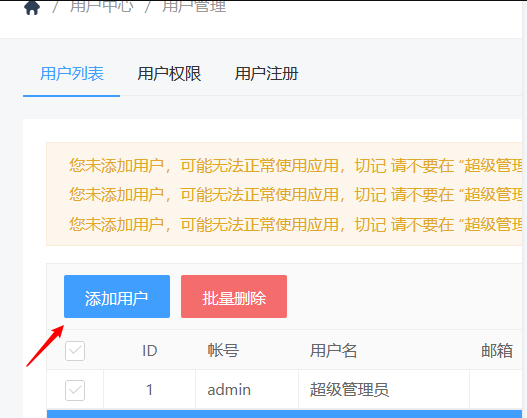Screen dimensions: 527x418
Task: Open 用户中心 breadcrumb link
Action: 102,7
